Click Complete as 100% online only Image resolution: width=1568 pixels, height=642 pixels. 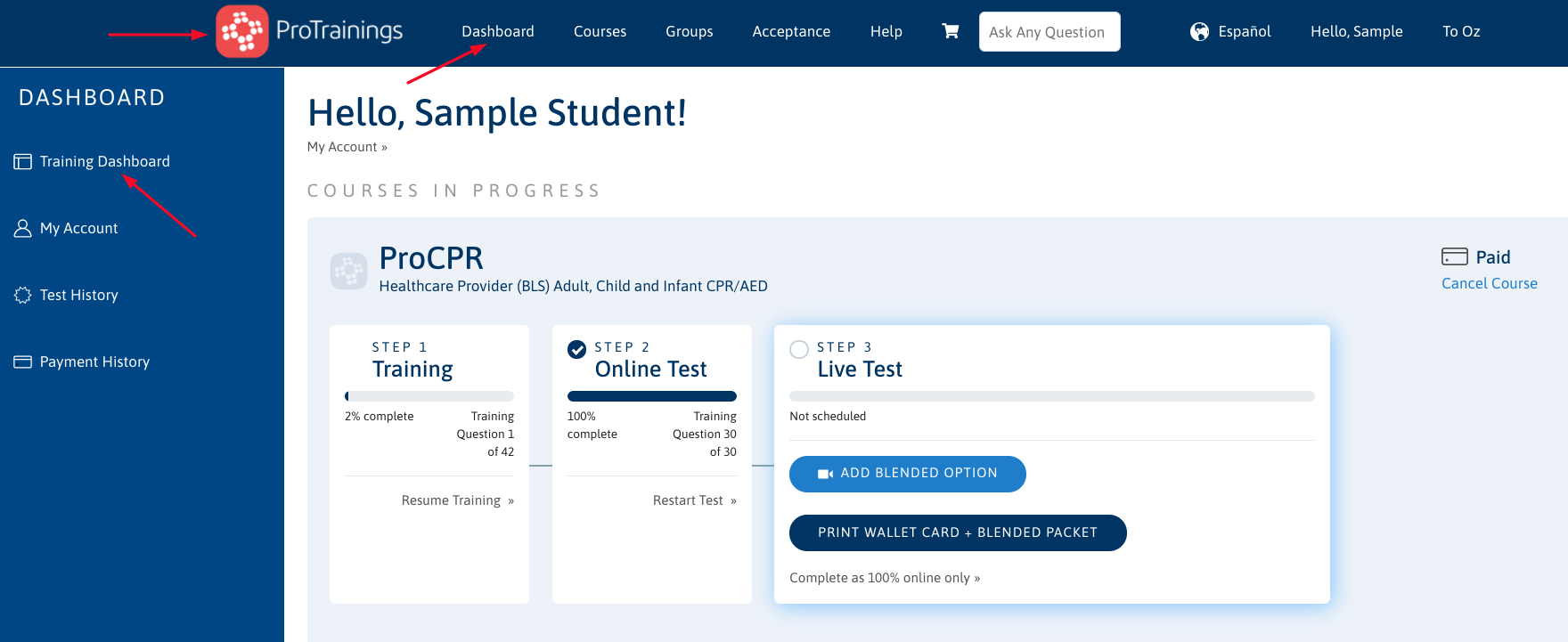(885, 578)
